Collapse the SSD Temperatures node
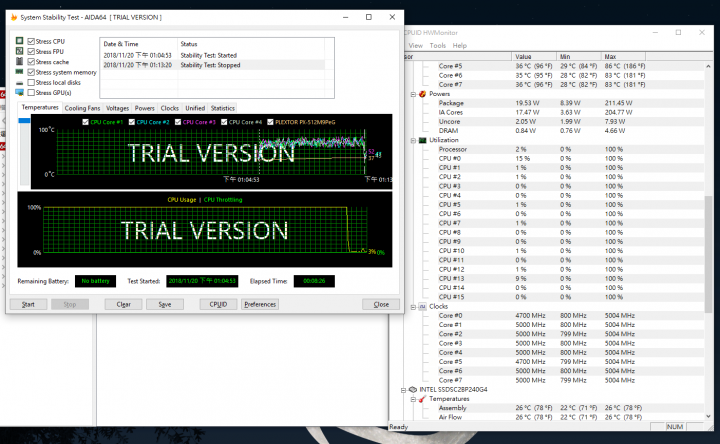 [x=413, y=399]
